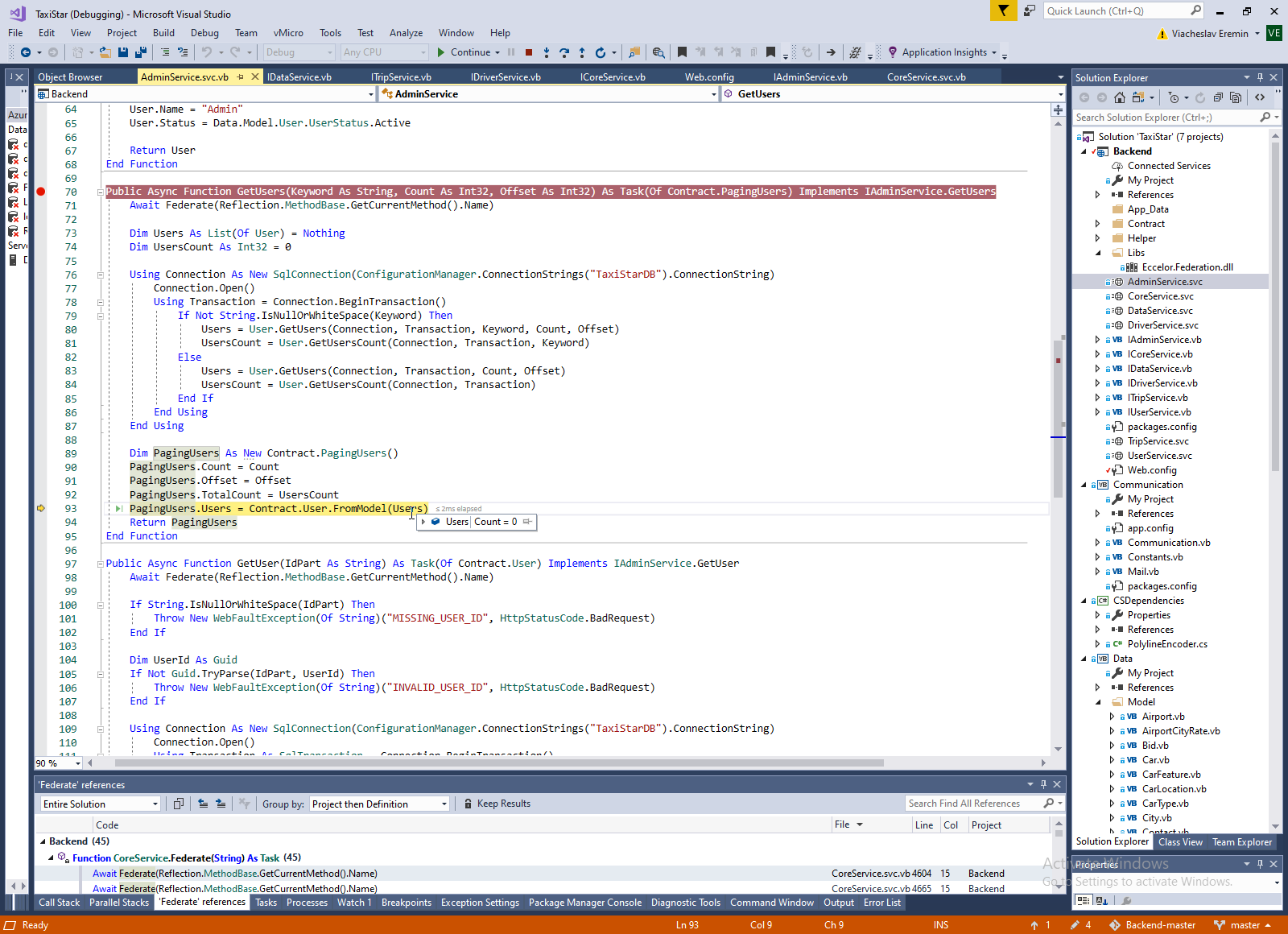Image resolution: width=1288 pixels, height=934 pixels.
Task: Click the editor horizontal scrollbar
Action: click(x=499, y=762)
